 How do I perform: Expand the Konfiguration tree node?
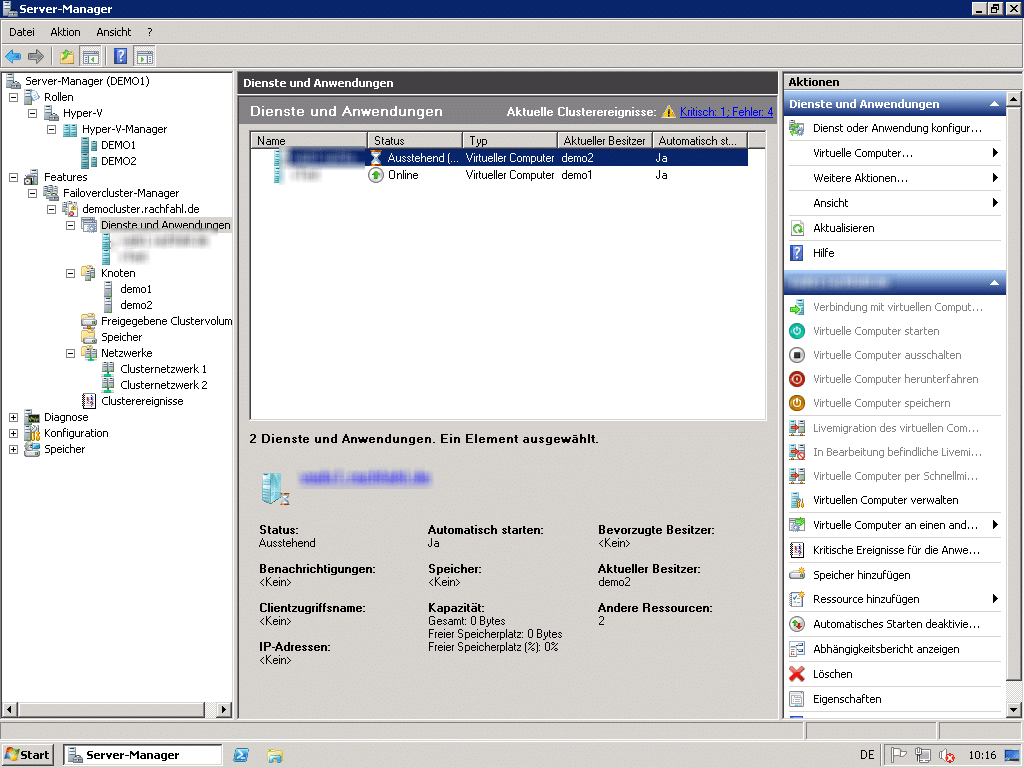[13, 433]
